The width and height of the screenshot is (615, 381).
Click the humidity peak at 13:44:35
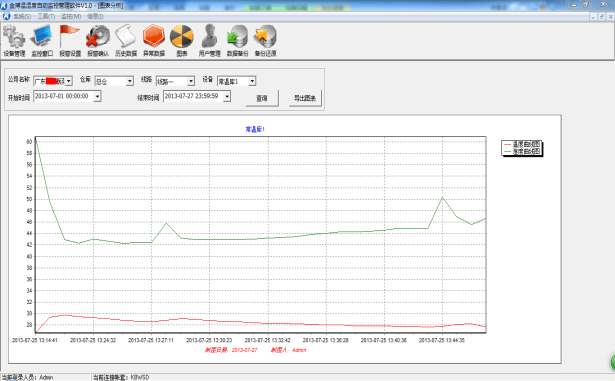pyautogui.click(x=442, y=197)
